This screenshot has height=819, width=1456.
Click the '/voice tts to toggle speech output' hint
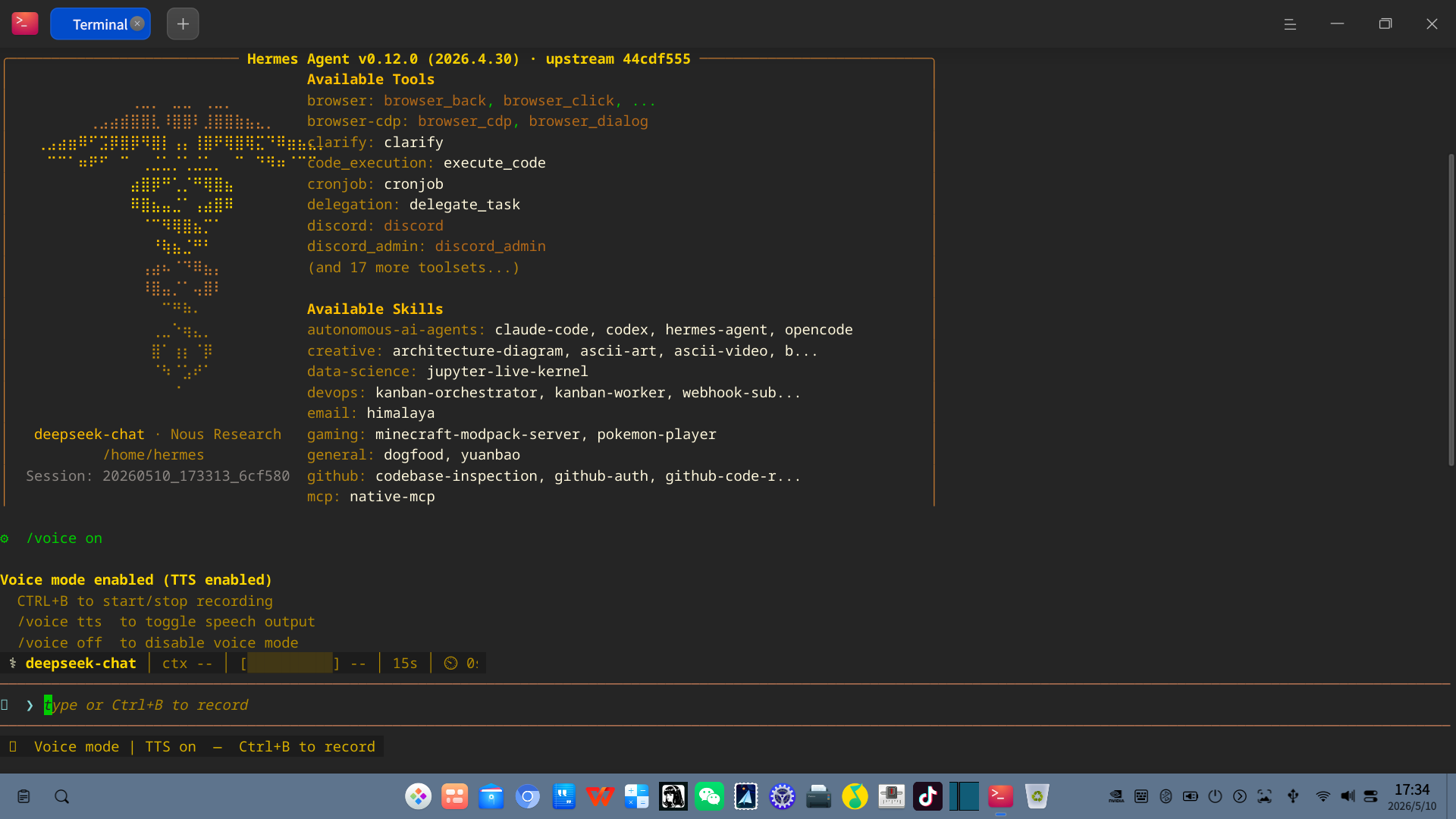(166, 622)
